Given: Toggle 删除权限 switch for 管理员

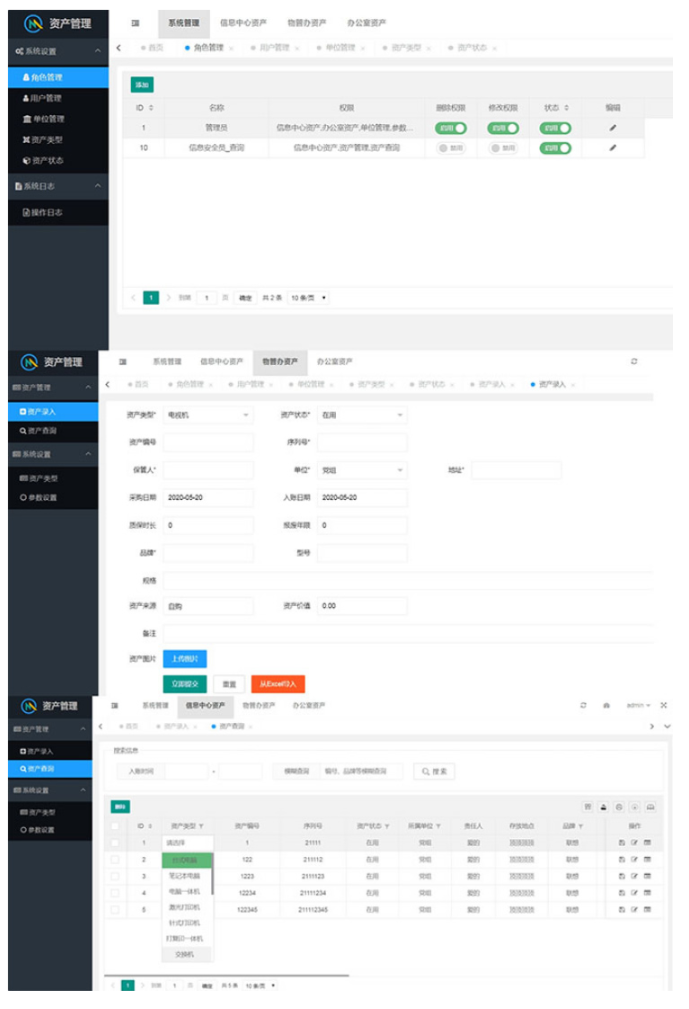Looking at the screenshot, I should pyautogui.click(x=451, y=128).
